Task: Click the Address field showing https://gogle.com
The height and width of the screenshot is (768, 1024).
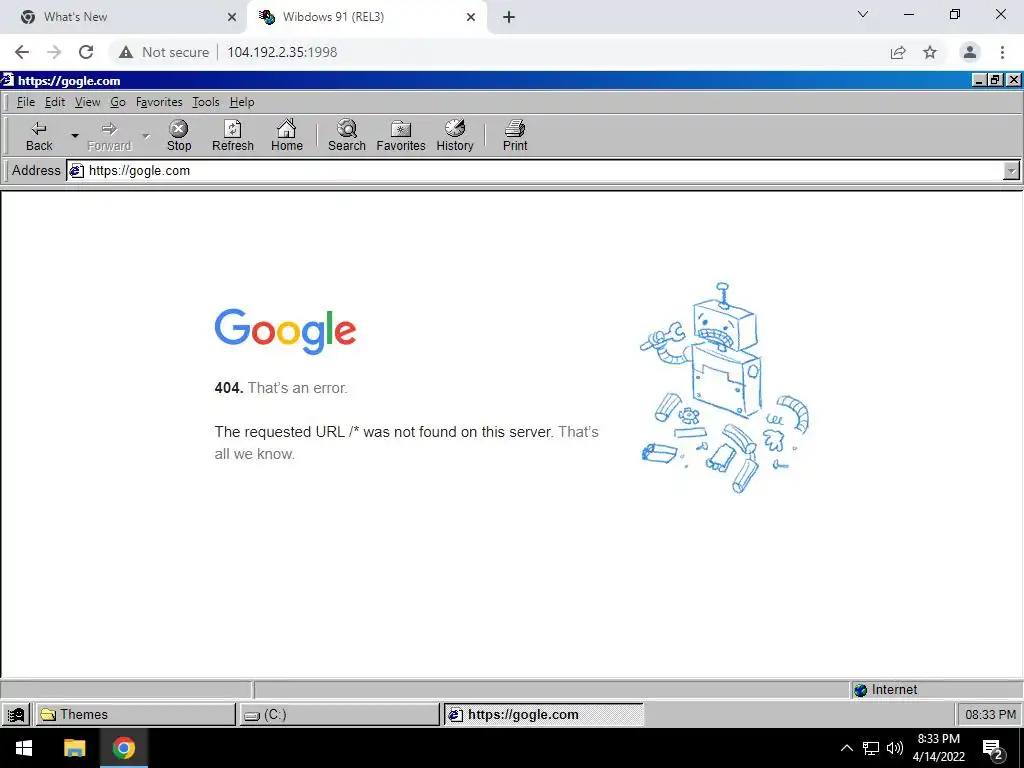Action: [x=536, y=171]
